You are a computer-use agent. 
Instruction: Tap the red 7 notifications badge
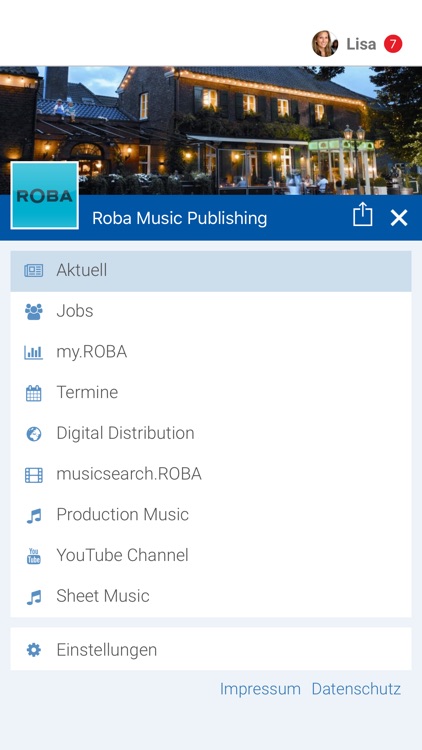(393, 44)
